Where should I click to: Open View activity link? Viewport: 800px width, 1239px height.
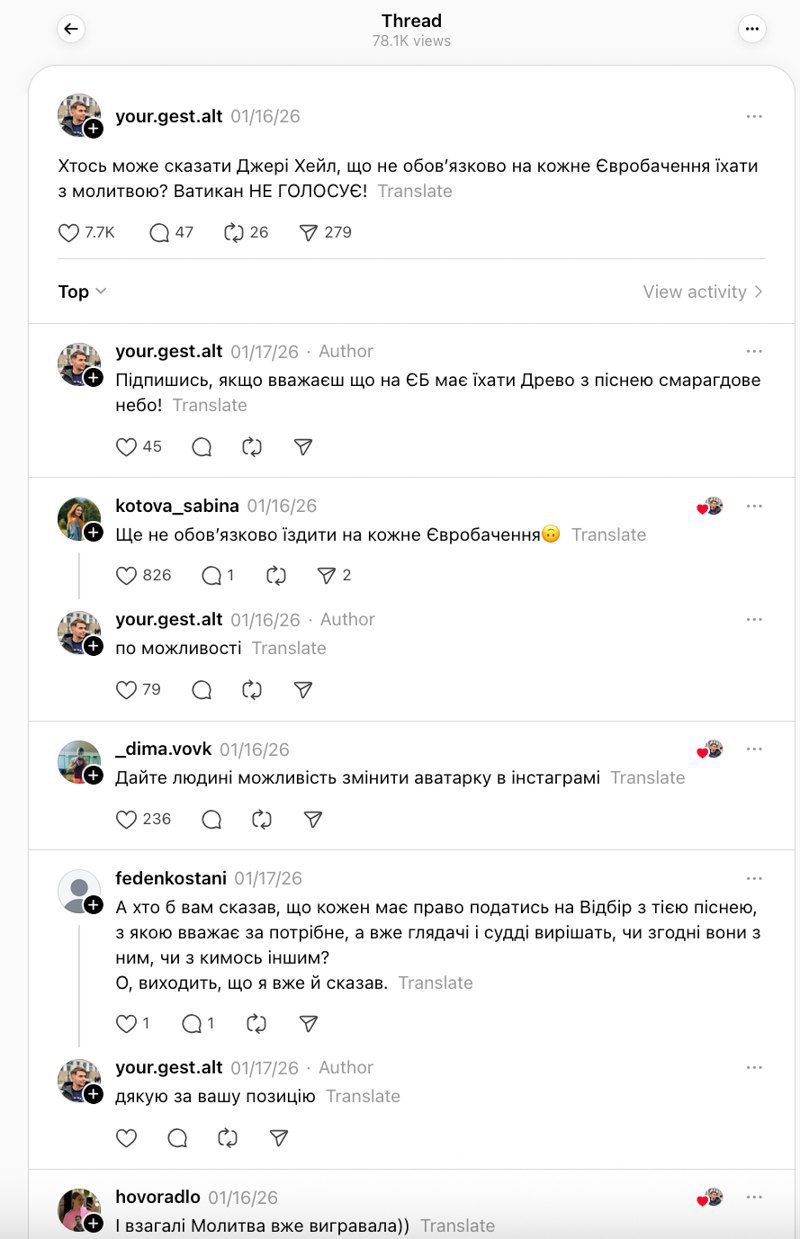point(703,292)
